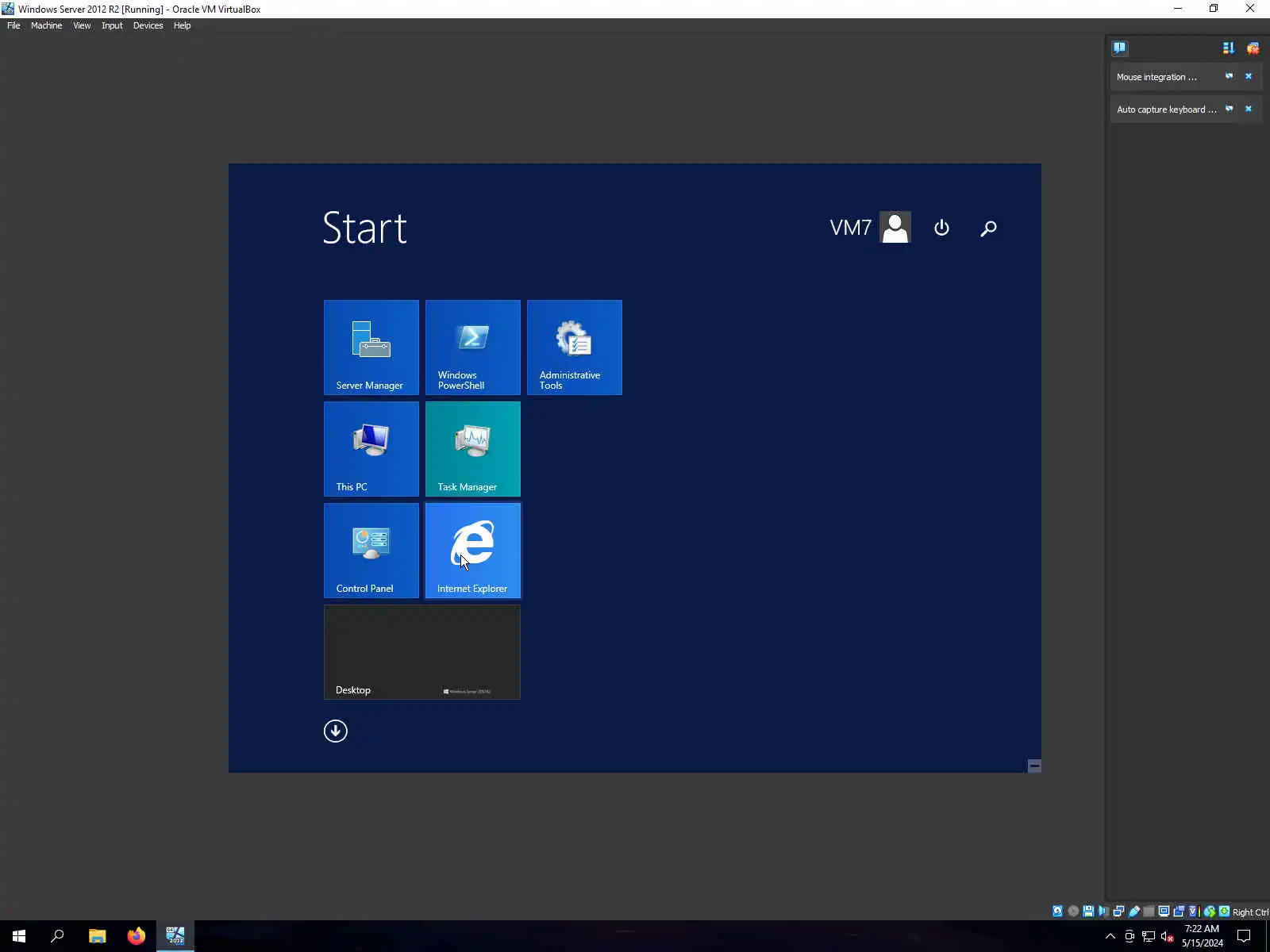1270x952 pixels.
Task: Show hidden system tray icons
Action: pyautogui.click(x=1110, y=936)
